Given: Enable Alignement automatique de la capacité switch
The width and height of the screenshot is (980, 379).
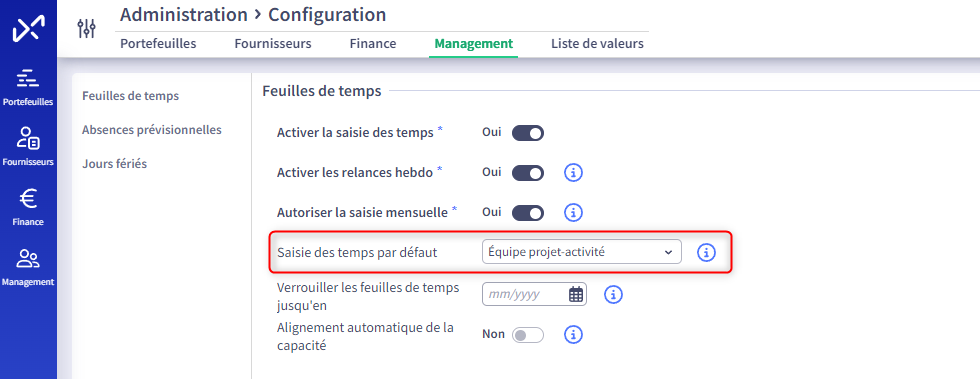Looking at the screenshot, I should tap(528, 335).
